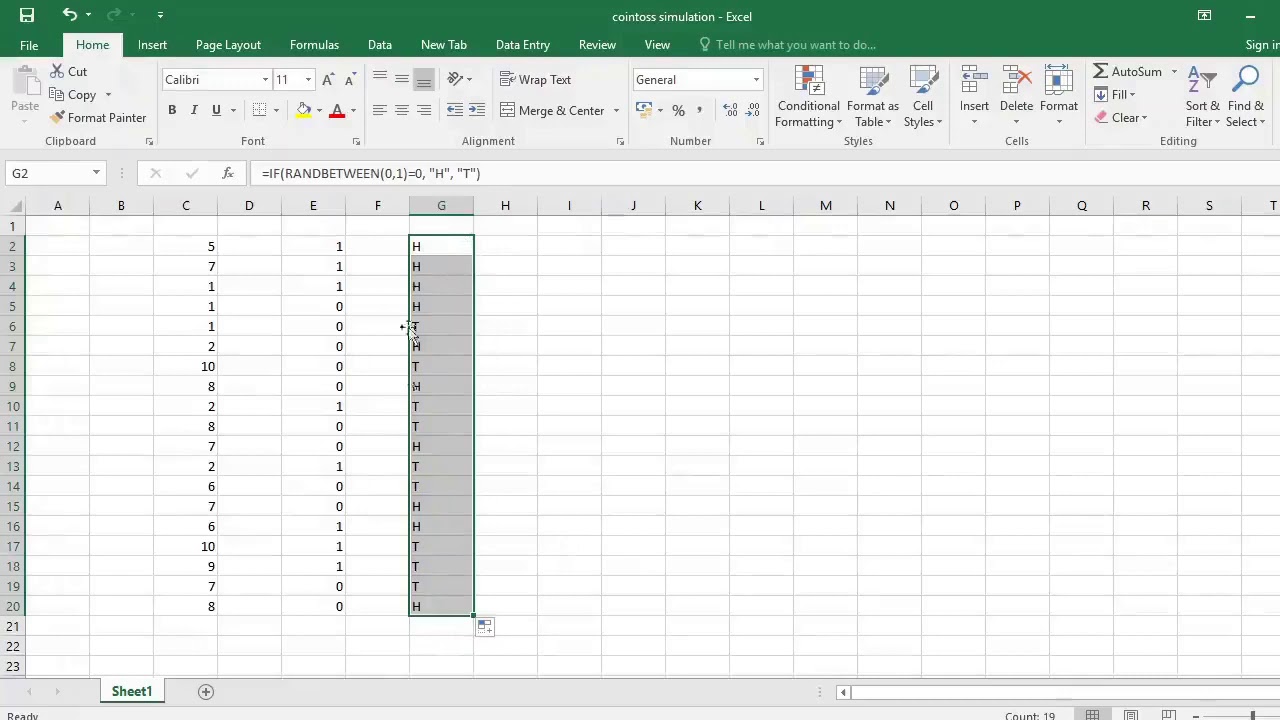Viewport: 1280px width, 720px height.
Task: Apply Comma Style format
Action: coord(699,110)
